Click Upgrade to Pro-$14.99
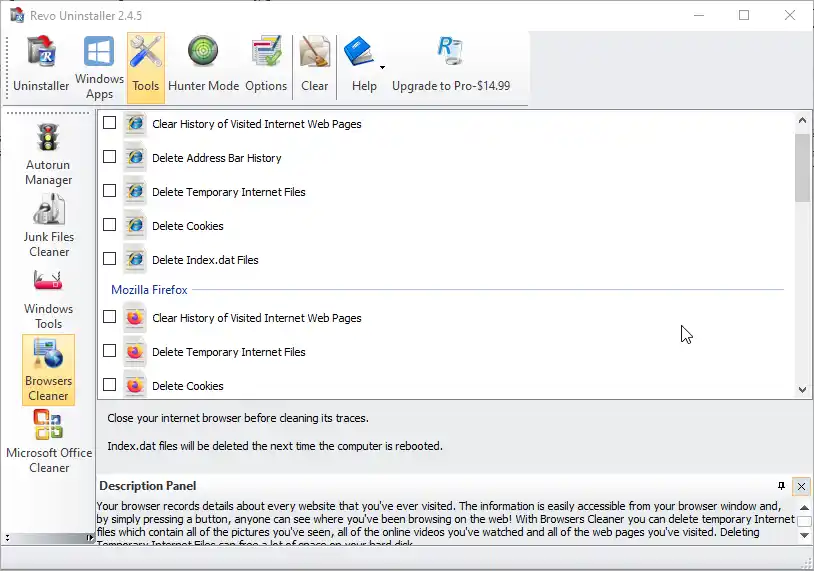 pos(451,65)
